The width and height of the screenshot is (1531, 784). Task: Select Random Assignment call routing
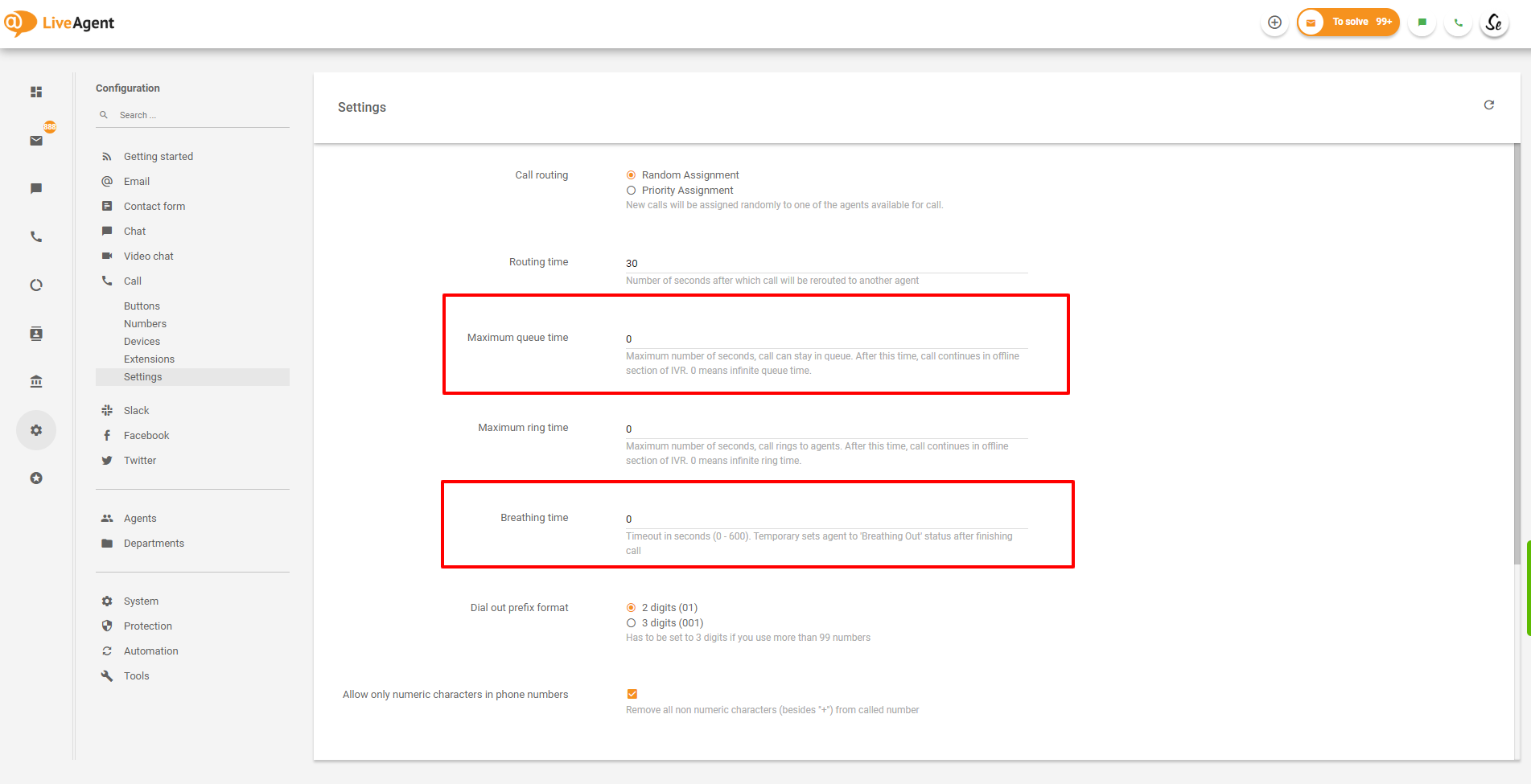632,175
